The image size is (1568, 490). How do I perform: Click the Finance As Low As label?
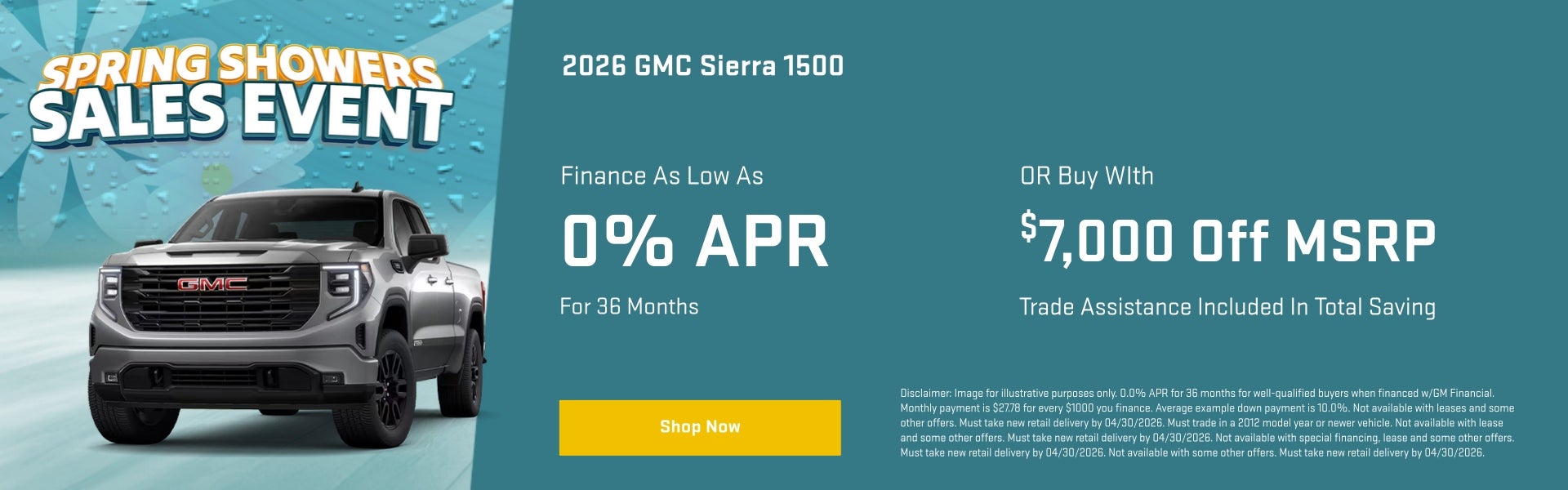[x=661, y=176]
